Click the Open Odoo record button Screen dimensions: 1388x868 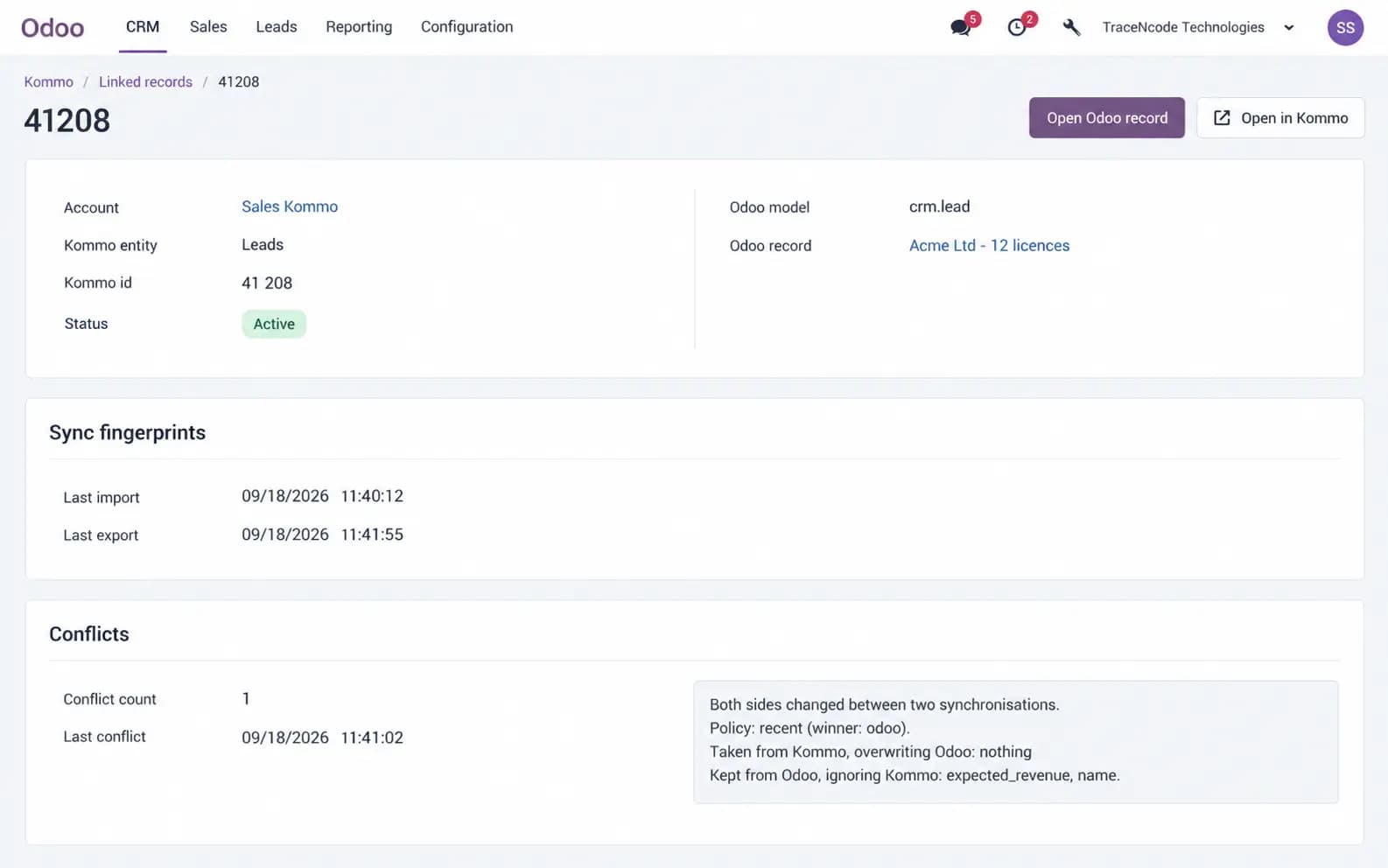click(1107, 117)
